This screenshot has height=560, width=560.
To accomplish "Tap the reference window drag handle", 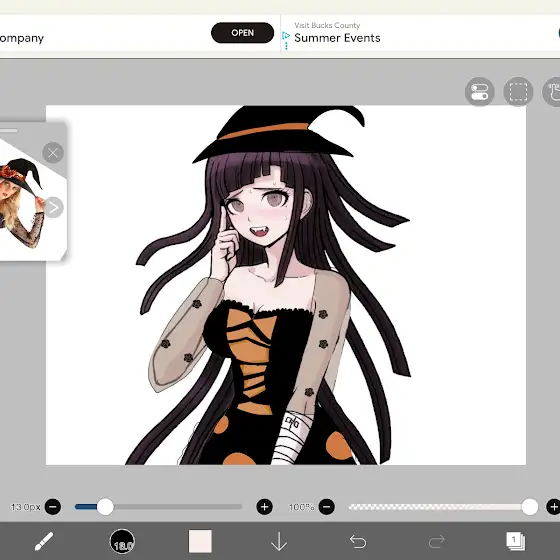I will [x=8, y=130].
